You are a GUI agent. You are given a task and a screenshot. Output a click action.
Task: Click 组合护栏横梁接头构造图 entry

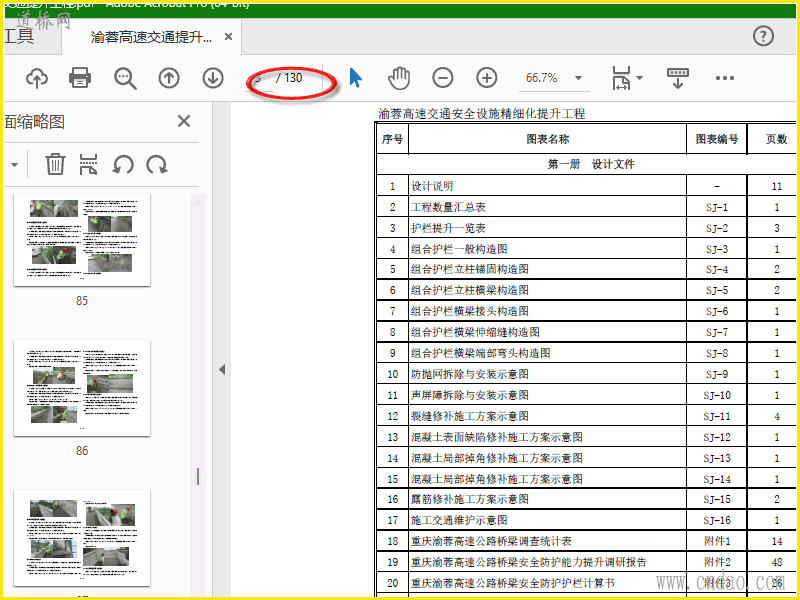(x=469, y=311)
